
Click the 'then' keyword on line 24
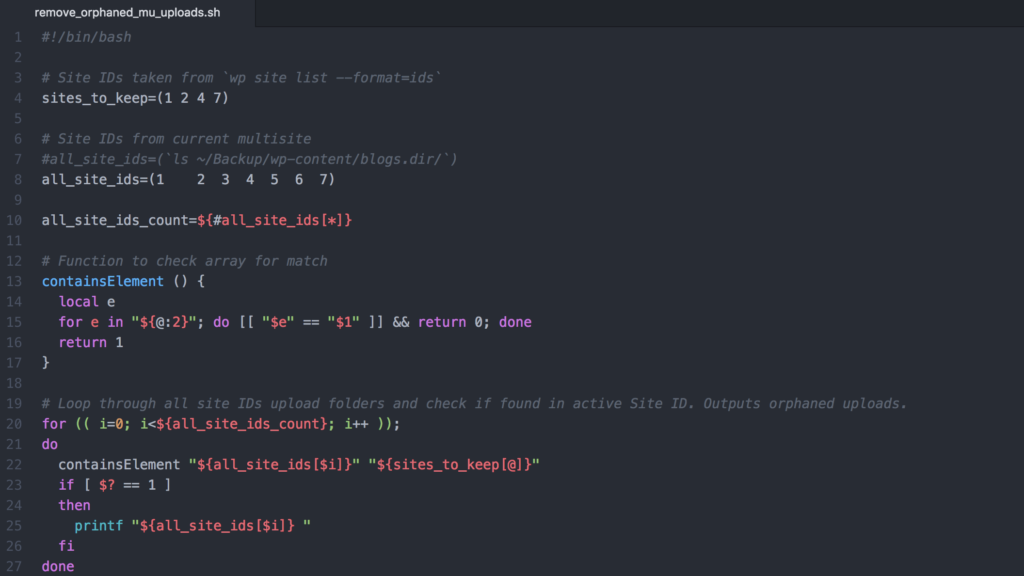pyautogui.click(x=75, y=505)
